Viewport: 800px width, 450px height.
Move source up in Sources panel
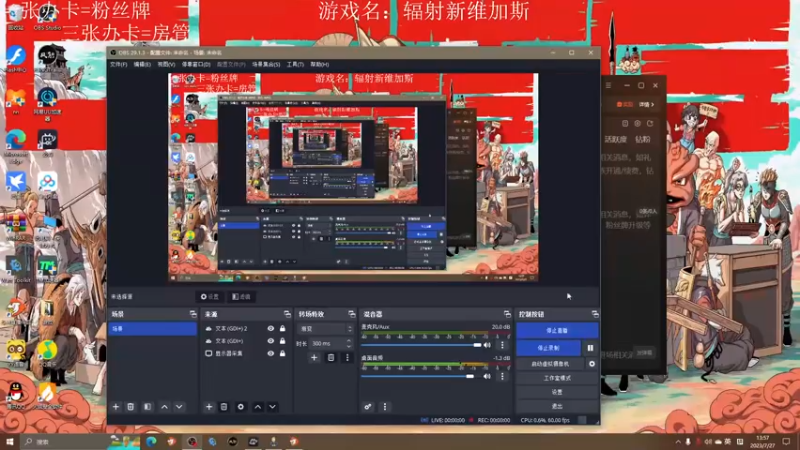click(x=258, y=407)
